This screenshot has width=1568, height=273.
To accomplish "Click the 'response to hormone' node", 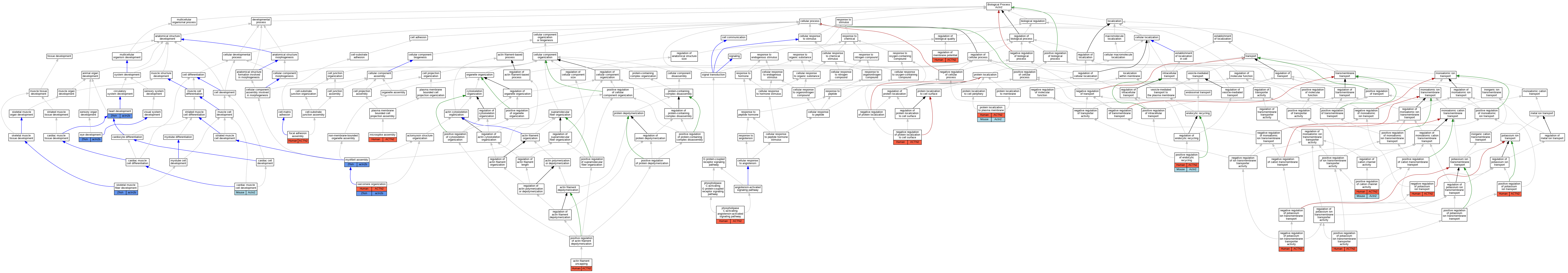I will [743, 75].
